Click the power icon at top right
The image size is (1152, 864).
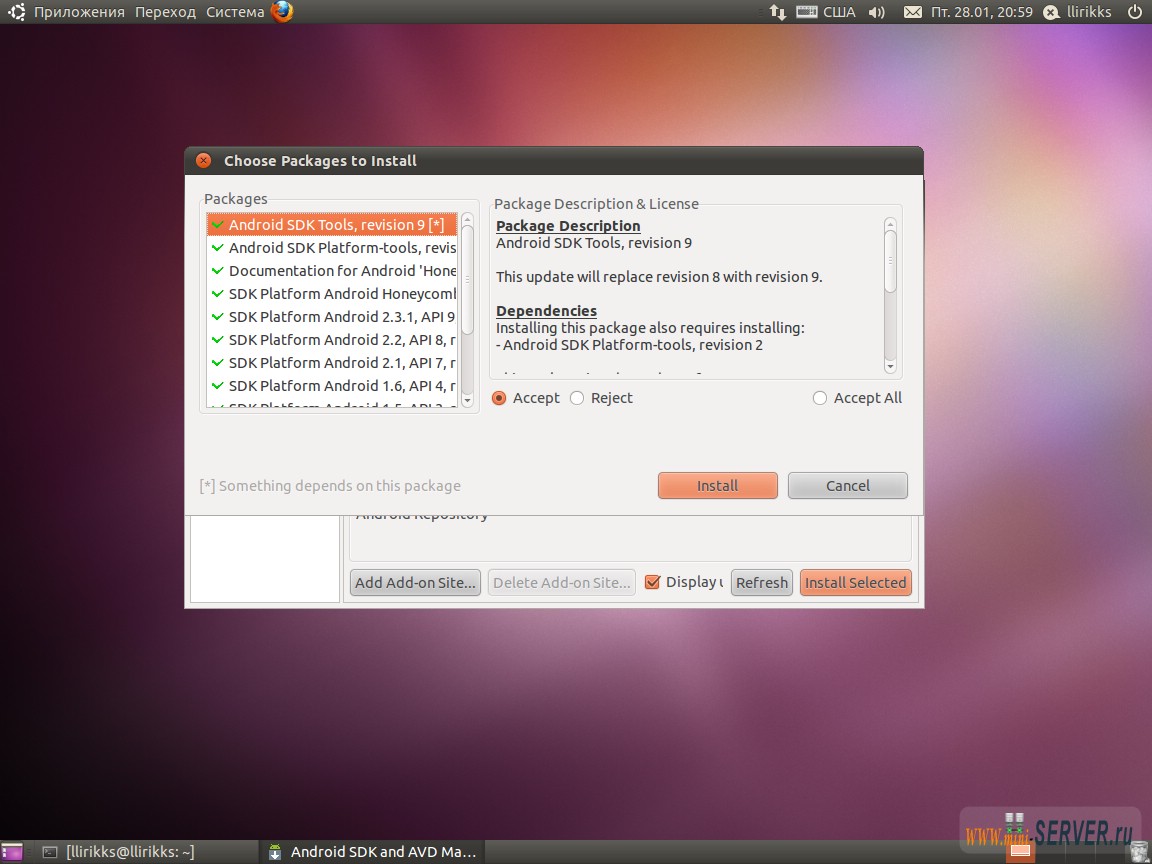(1136, 12)
